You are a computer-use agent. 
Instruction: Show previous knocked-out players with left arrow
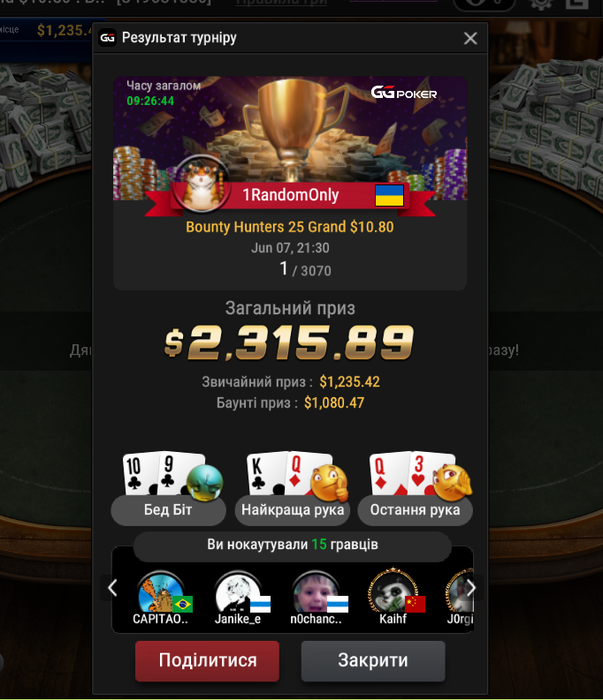point(112,588)
